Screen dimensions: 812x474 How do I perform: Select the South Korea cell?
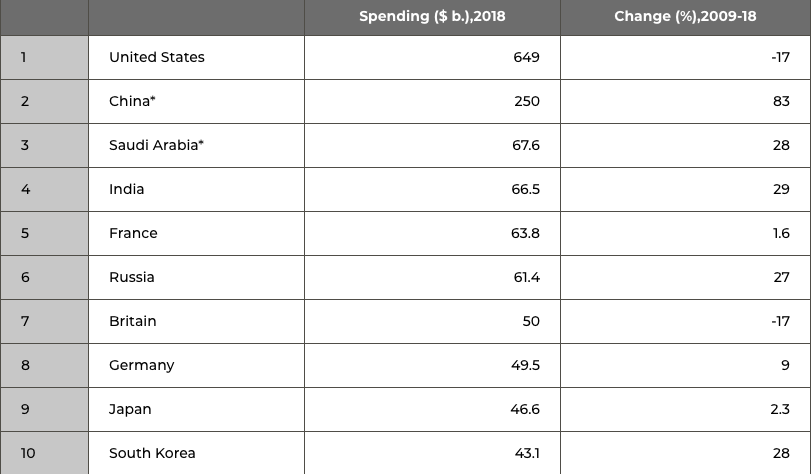152,453
